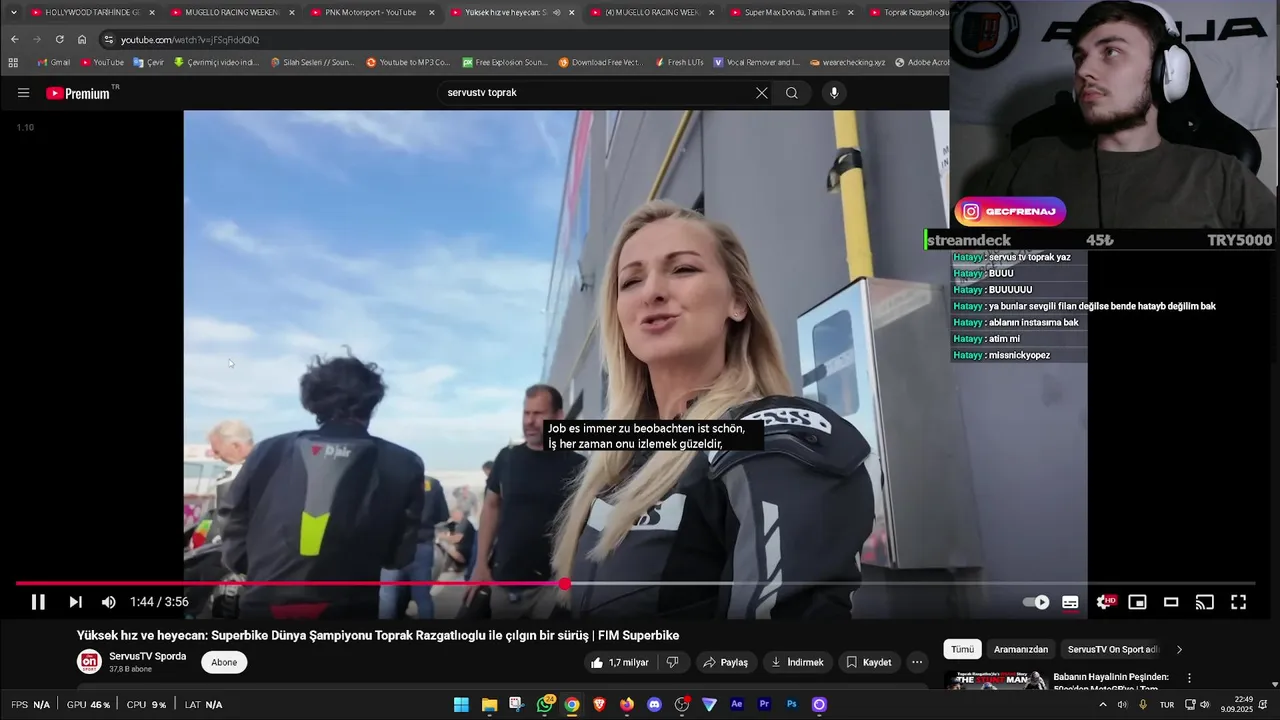Show hidden system tray icons
The height and width of the screenshot is (720, 1280).
[x=1103, y=705]
